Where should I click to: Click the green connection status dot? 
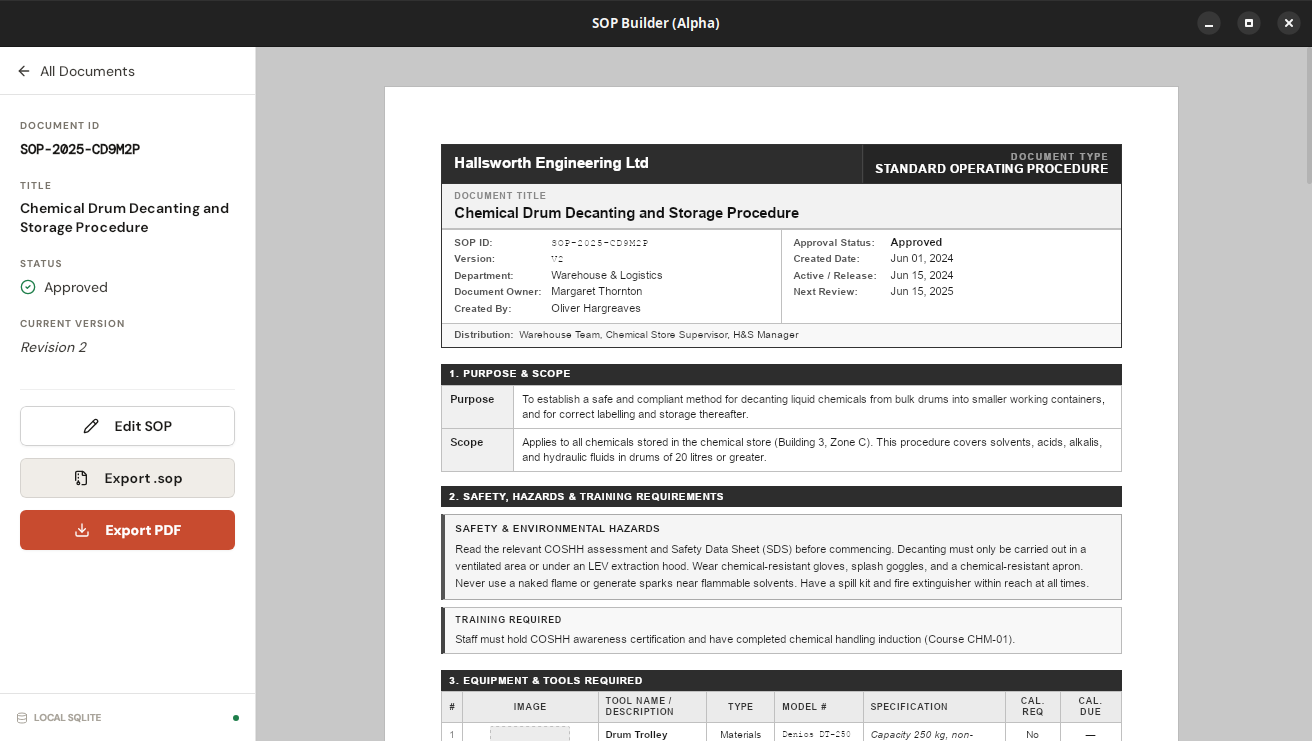[x=236, y=717]
